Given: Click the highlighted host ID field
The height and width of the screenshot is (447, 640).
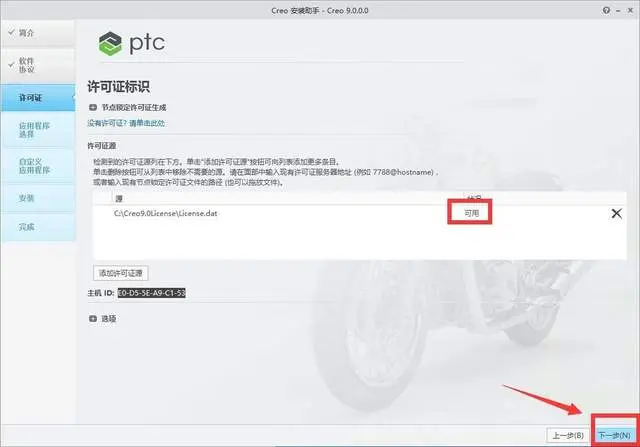Looking at the screenshot, I should pyautogui.click(x=151, y=293).
